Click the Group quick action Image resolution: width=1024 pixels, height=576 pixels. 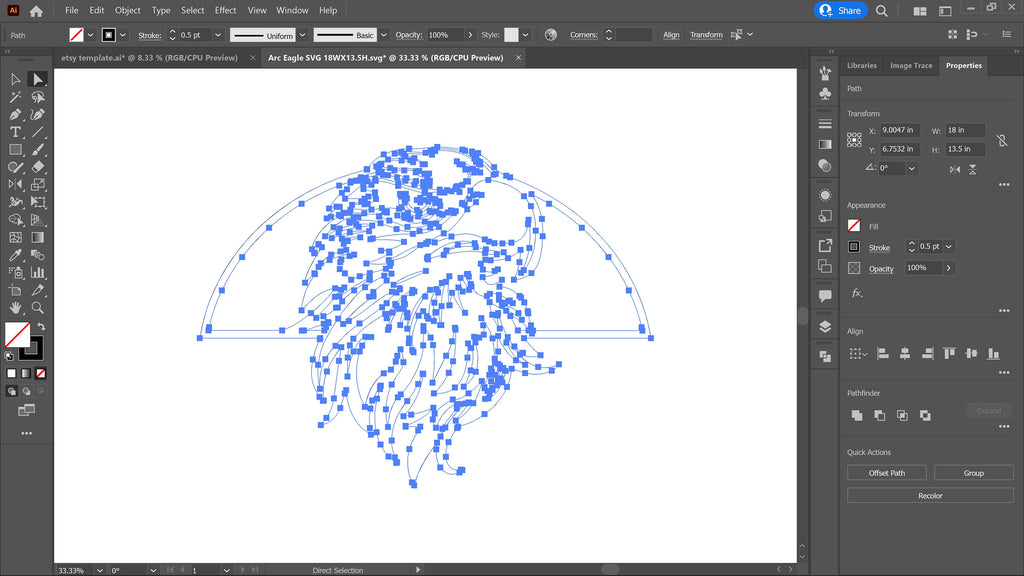[974, 473]
